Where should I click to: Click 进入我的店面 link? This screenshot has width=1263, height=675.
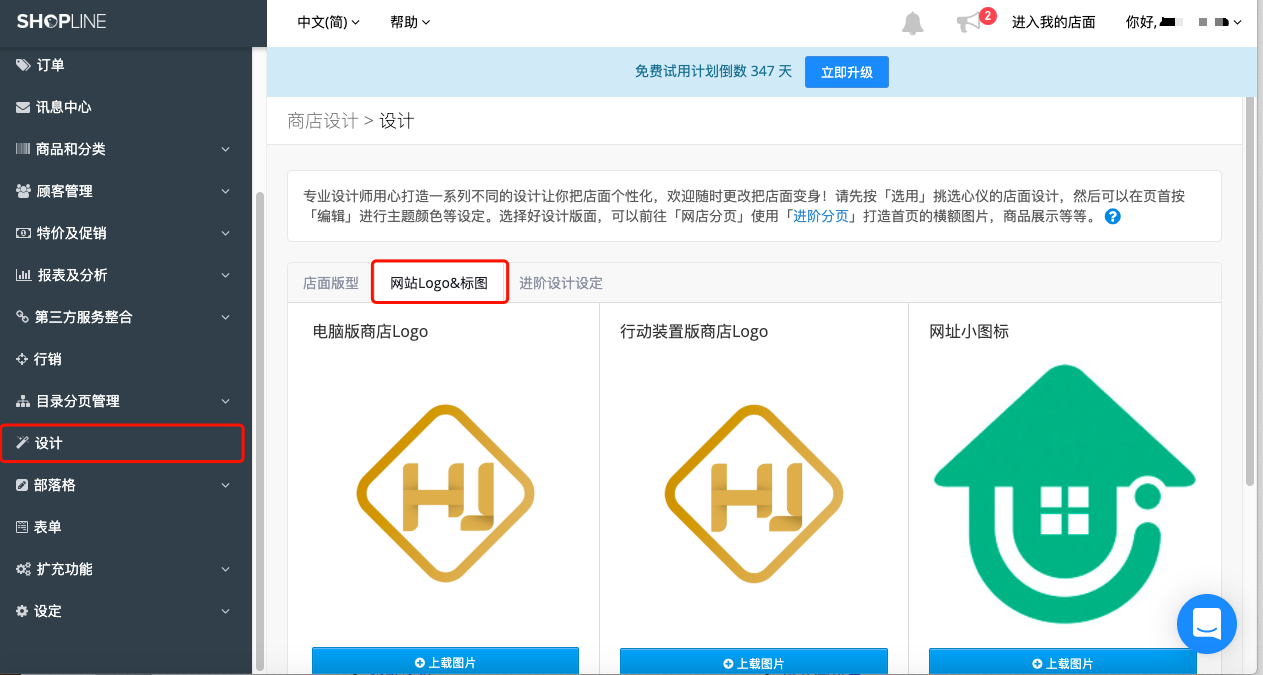[x=1054, y=22]
